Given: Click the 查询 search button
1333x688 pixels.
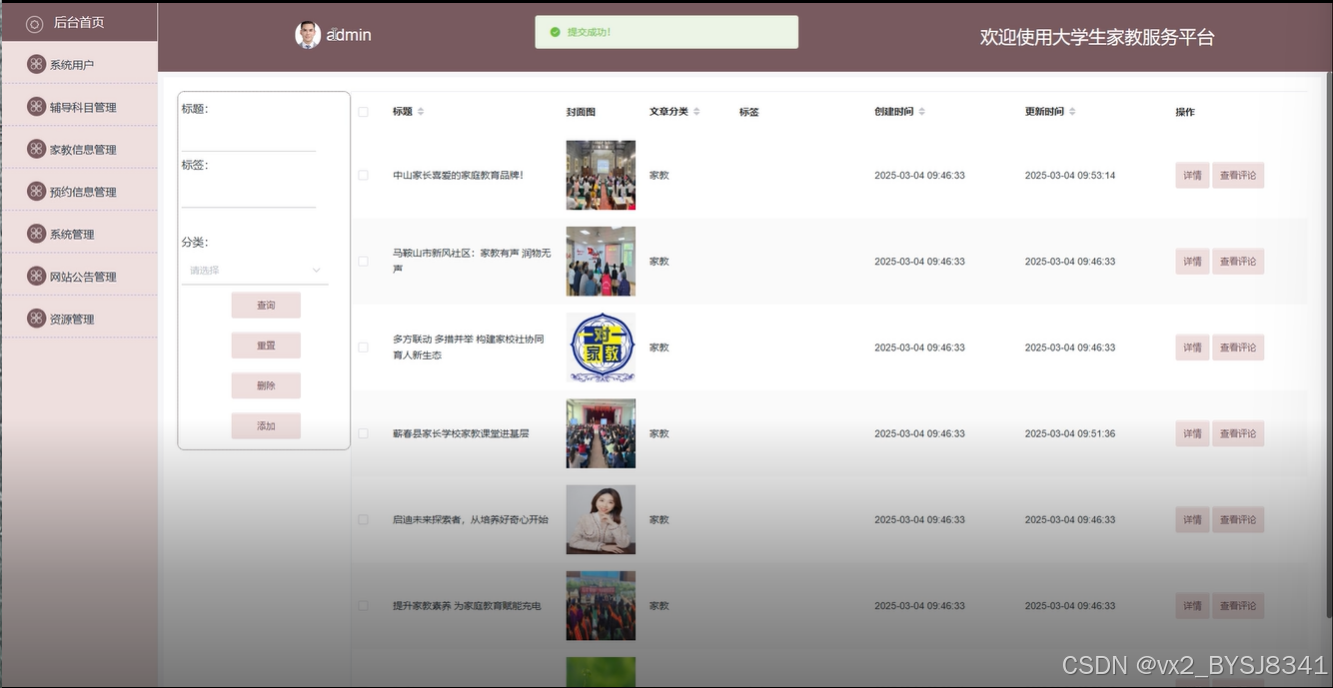Looking at the screenshot, I should click(x=266, y=305).
